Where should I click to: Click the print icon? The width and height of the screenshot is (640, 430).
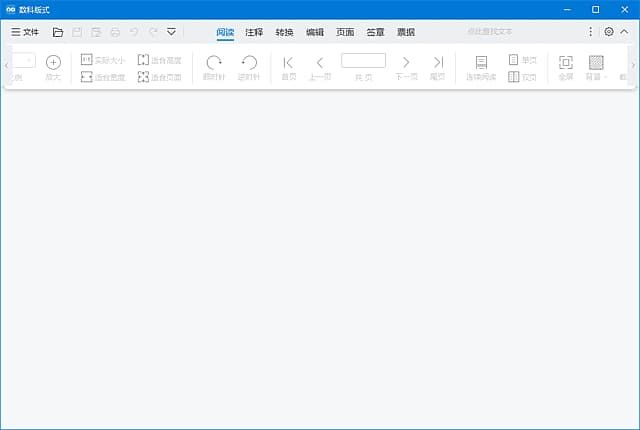pos(115,32)
